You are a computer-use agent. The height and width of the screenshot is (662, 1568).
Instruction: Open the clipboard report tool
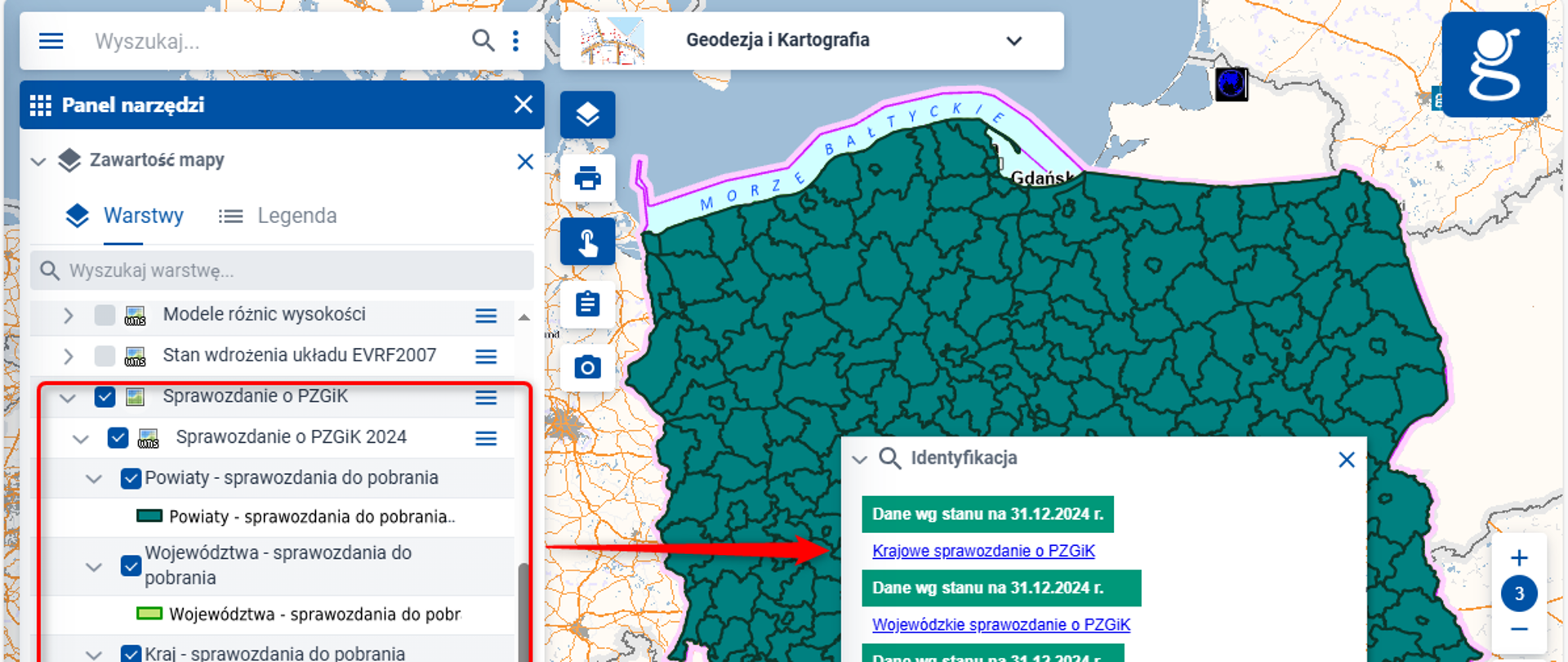(587, 304)
